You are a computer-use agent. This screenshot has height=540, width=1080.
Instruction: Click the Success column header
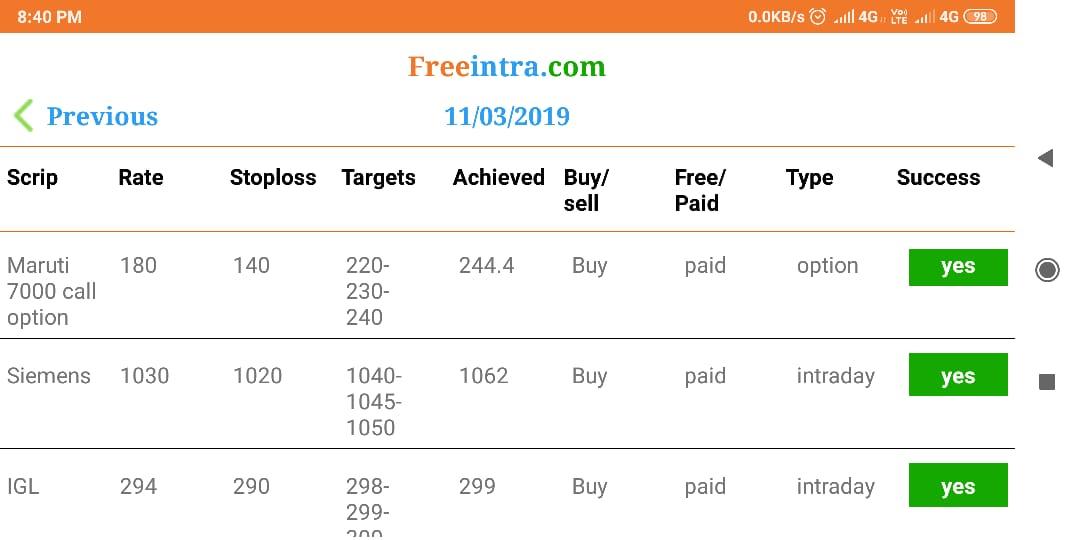click(x=938, y=178)
